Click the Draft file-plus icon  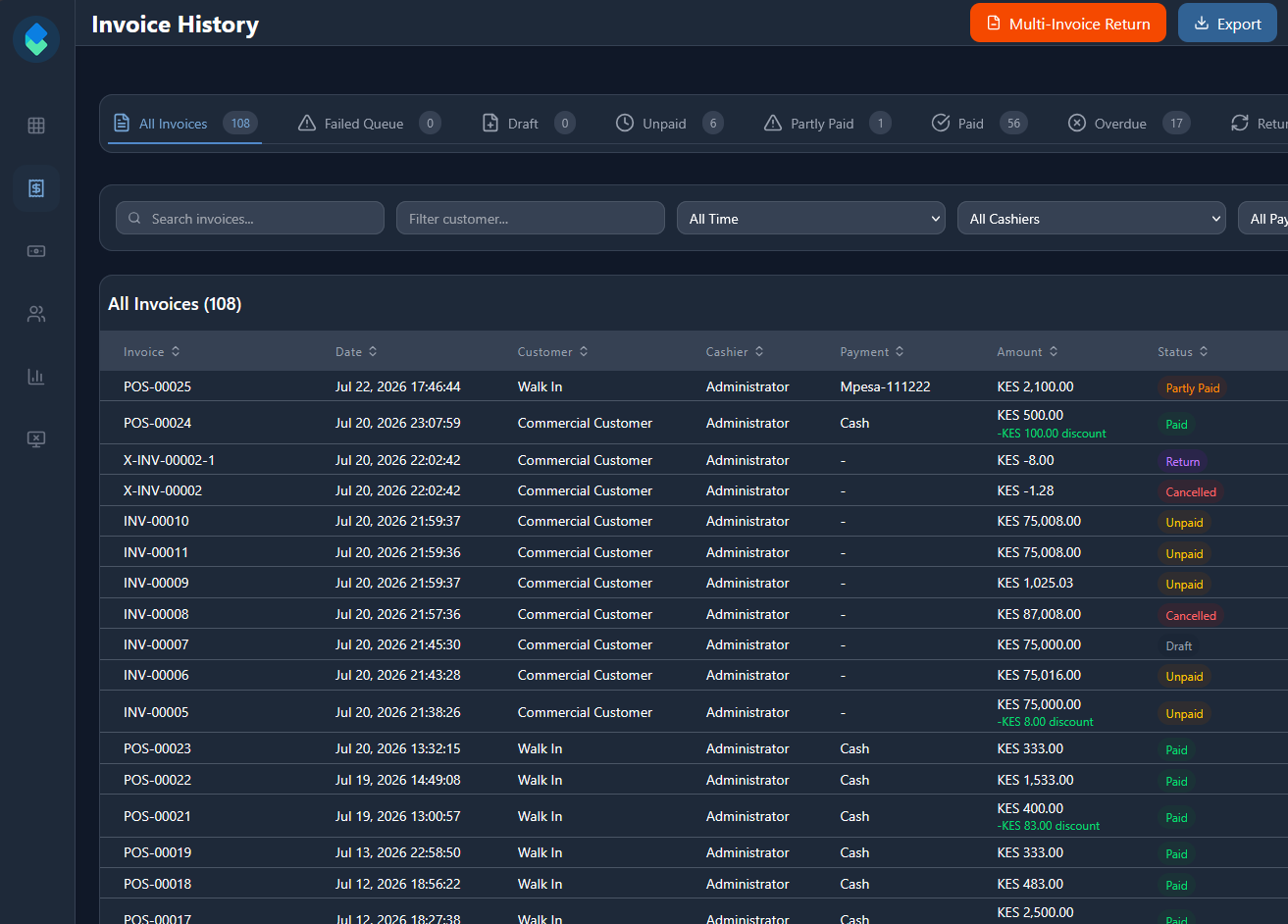coord(490,123)
